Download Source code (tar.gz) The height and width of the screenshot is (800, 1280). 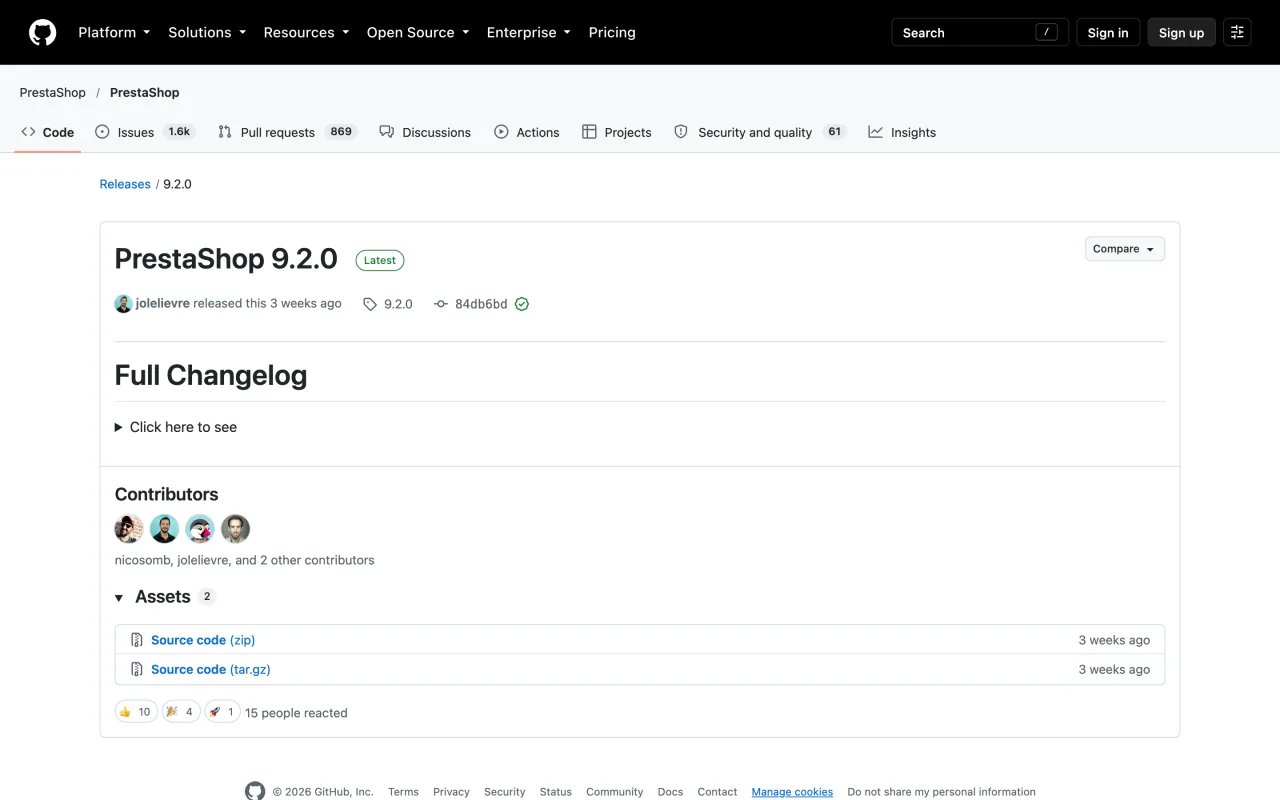(x=211, y=669)
